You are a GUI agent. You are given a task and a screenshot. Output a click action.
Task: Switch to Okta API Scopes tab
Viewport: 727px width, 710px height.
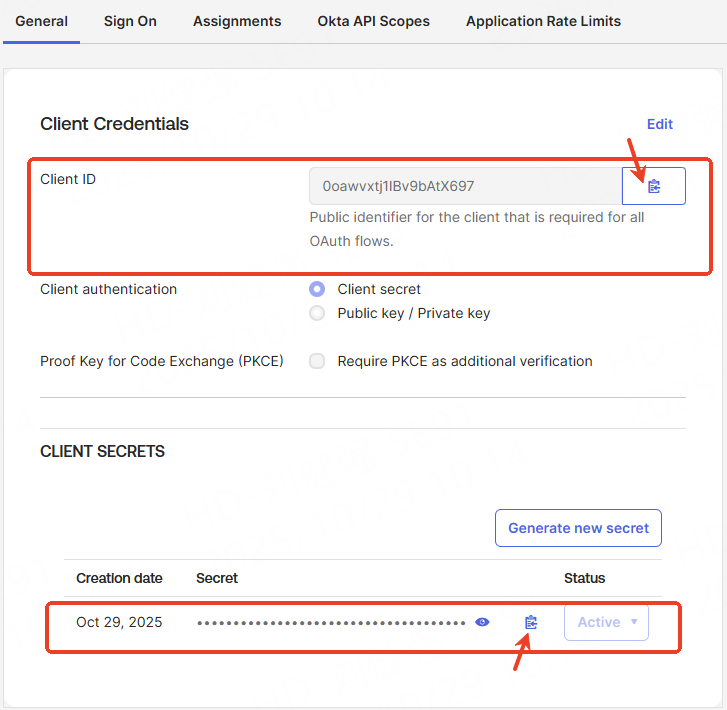(x=373, y=21)
